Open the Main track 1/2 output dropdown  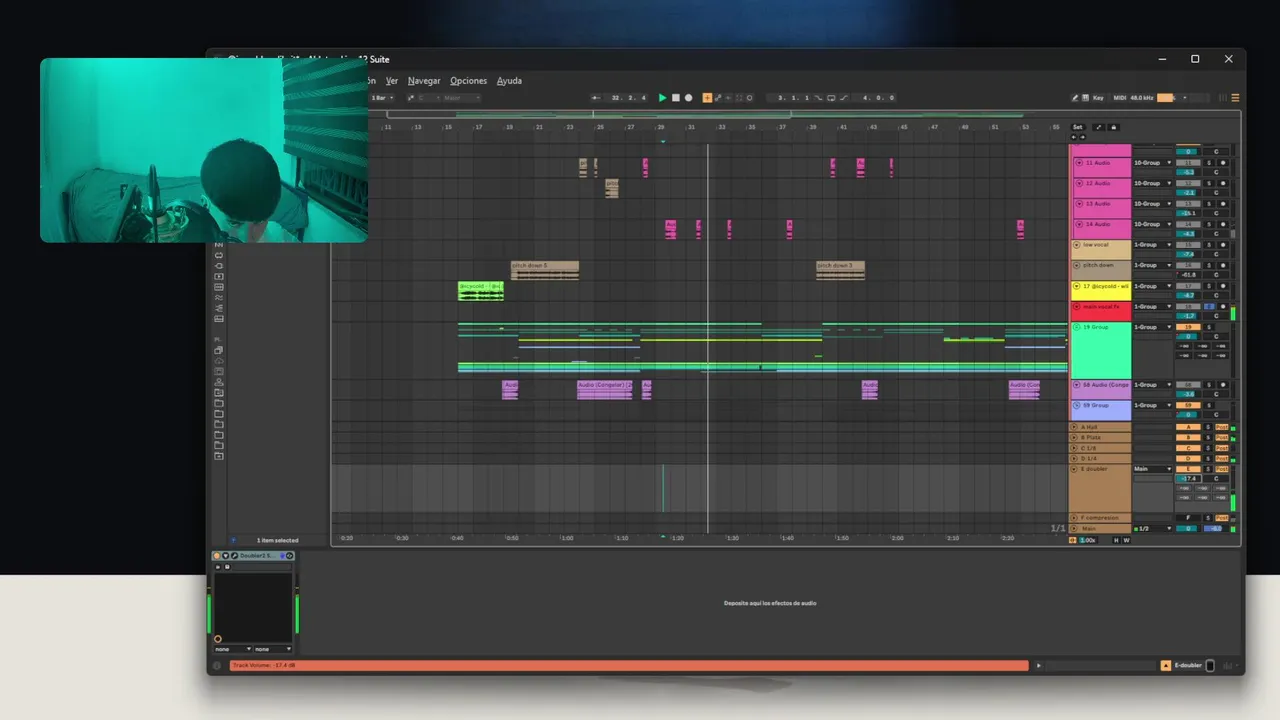tap(1152, 528)
